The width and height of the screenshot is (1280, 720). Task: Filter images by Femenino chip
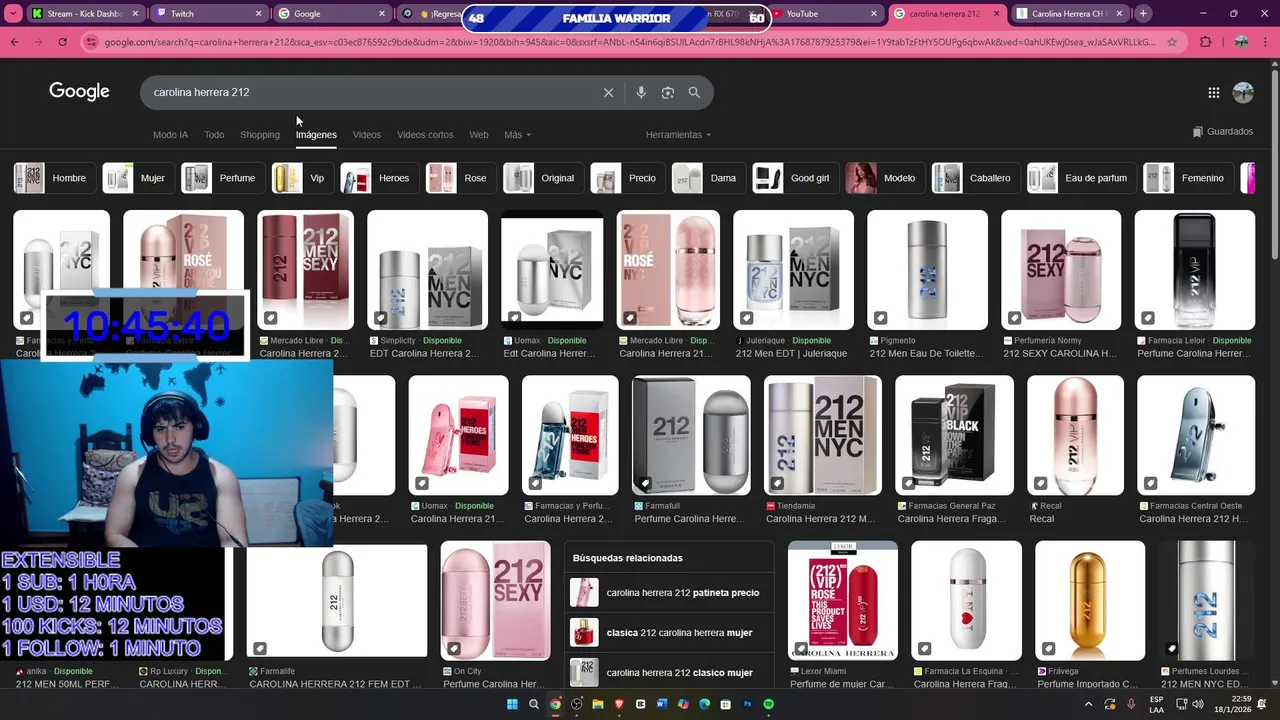[x=1188, y=178]
